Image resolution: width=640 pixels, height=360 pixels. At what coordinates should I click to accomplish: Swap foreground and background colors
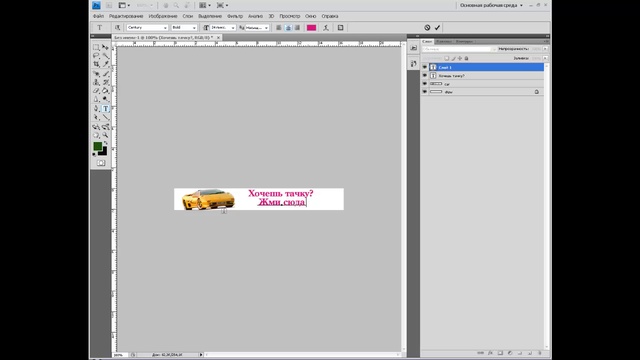(106, 143)
